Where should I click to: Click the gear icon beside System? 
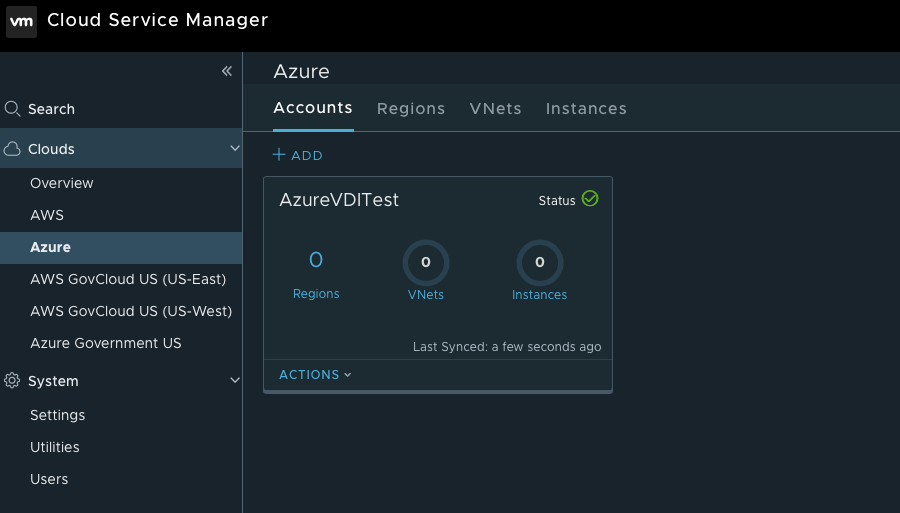12,380
